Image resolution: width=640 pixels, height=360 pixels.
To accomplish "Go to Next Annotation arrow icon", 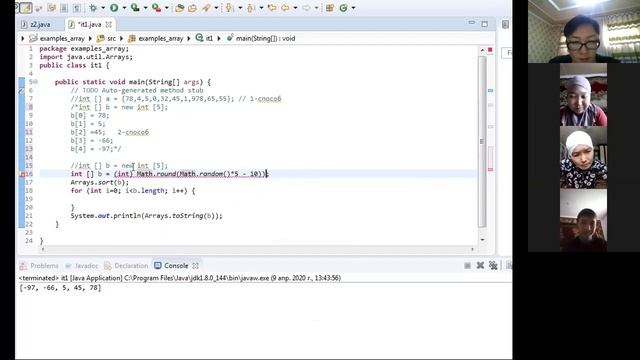I will click(x=229, y=8).
